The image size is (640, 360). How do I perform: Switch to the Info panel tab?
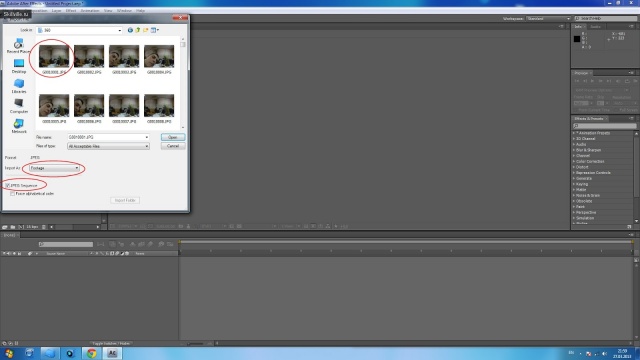(x=578, y=27)
